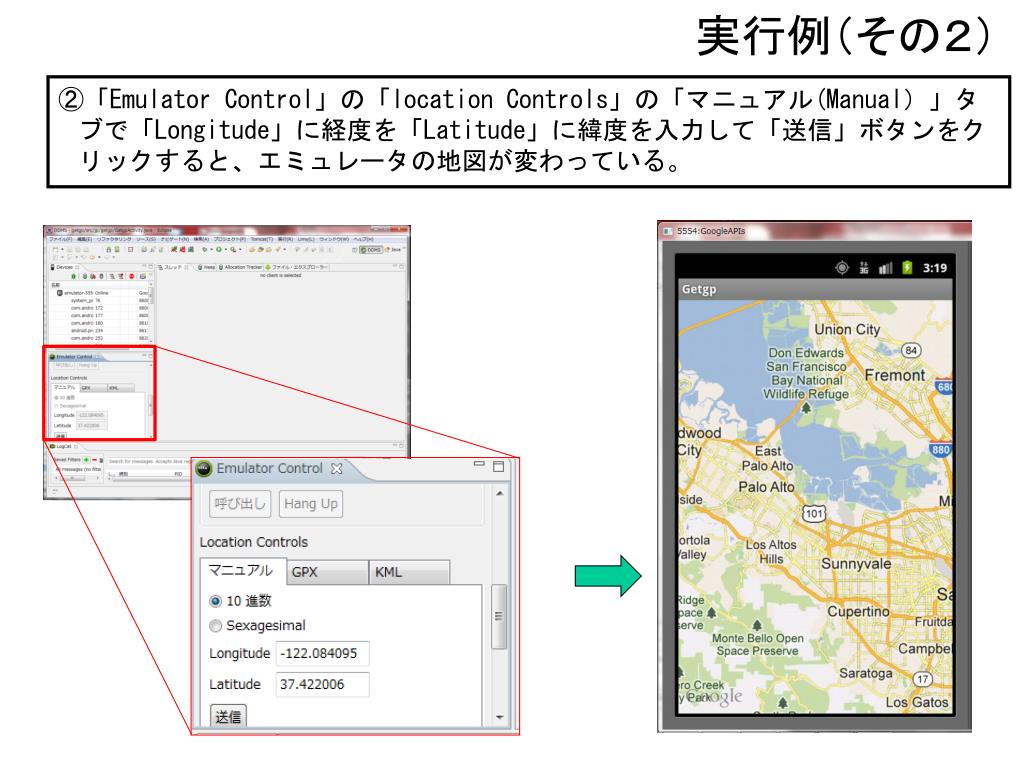This screenshot has width=1024, height=768.
Task: Click the down arrow of enlarged panel scrollbar
Action: tap(500, 717)
